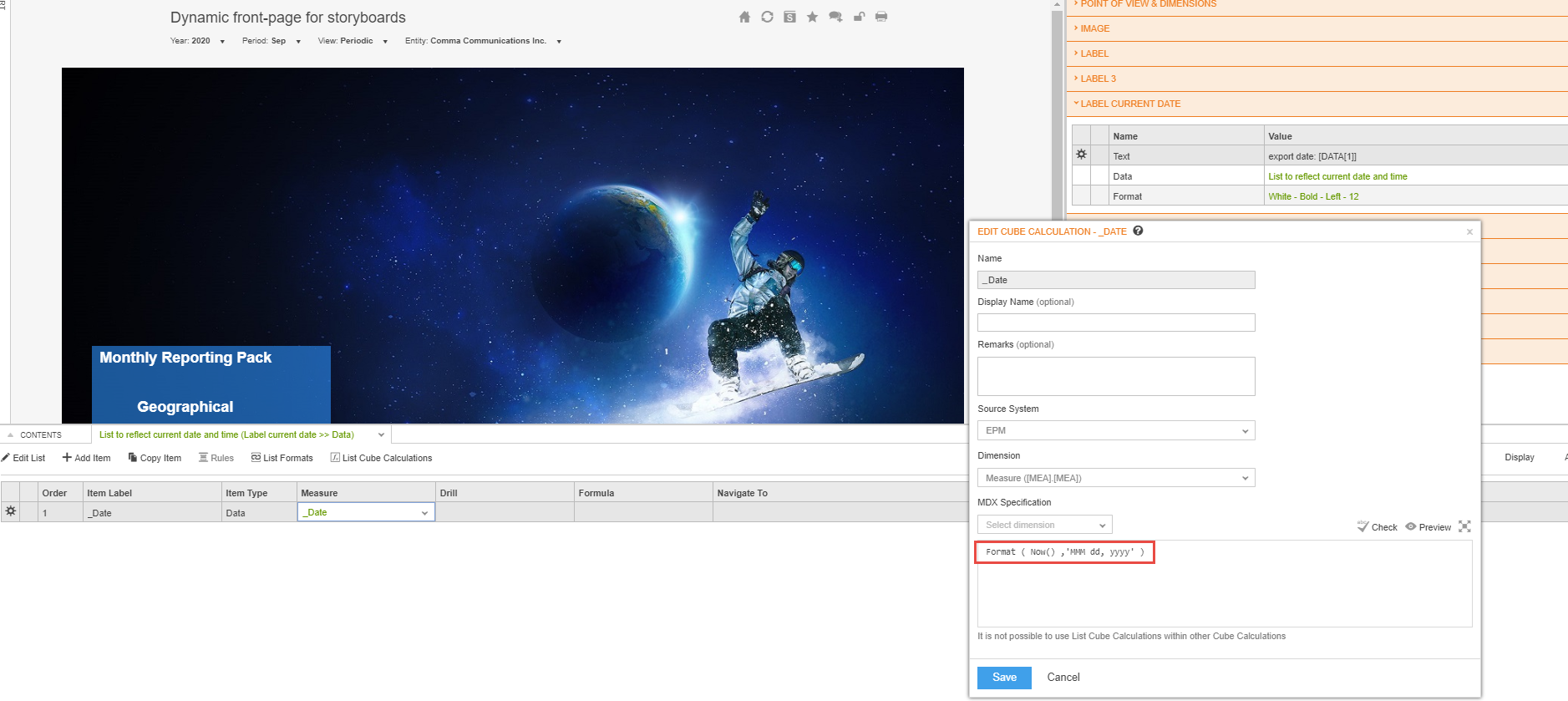Click the gear icon in Text property row
The width and height of the screenshot is (1568, 701).
coord(1081,155)
